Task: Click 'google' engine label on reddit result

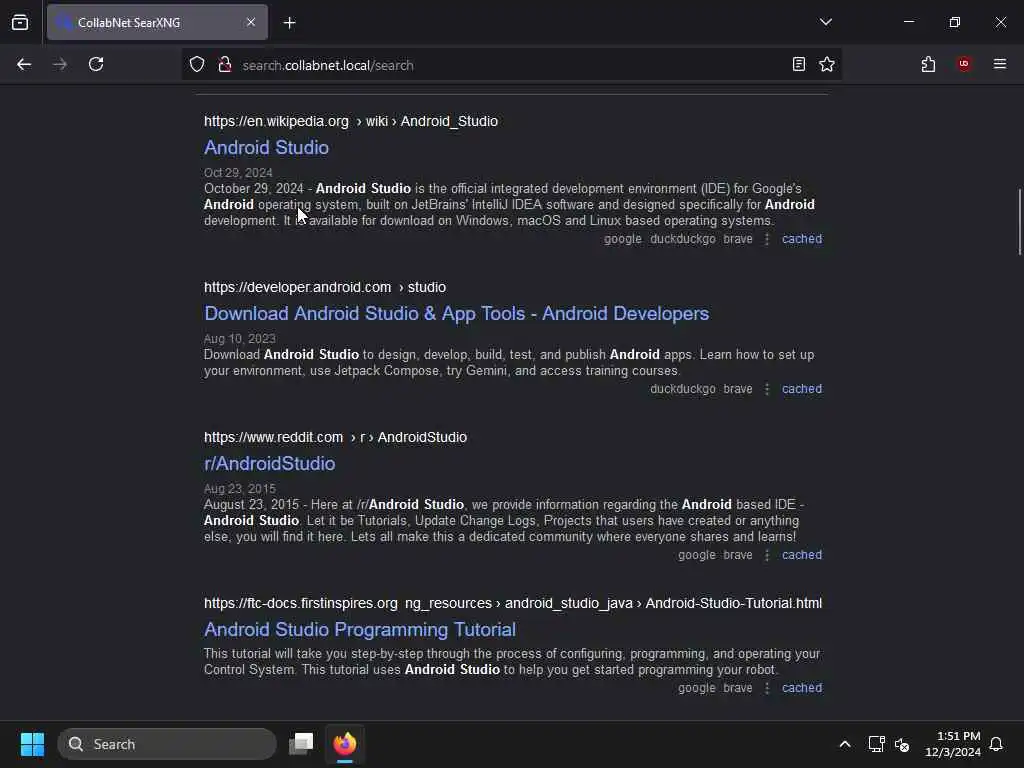Action: click(697, 555)
